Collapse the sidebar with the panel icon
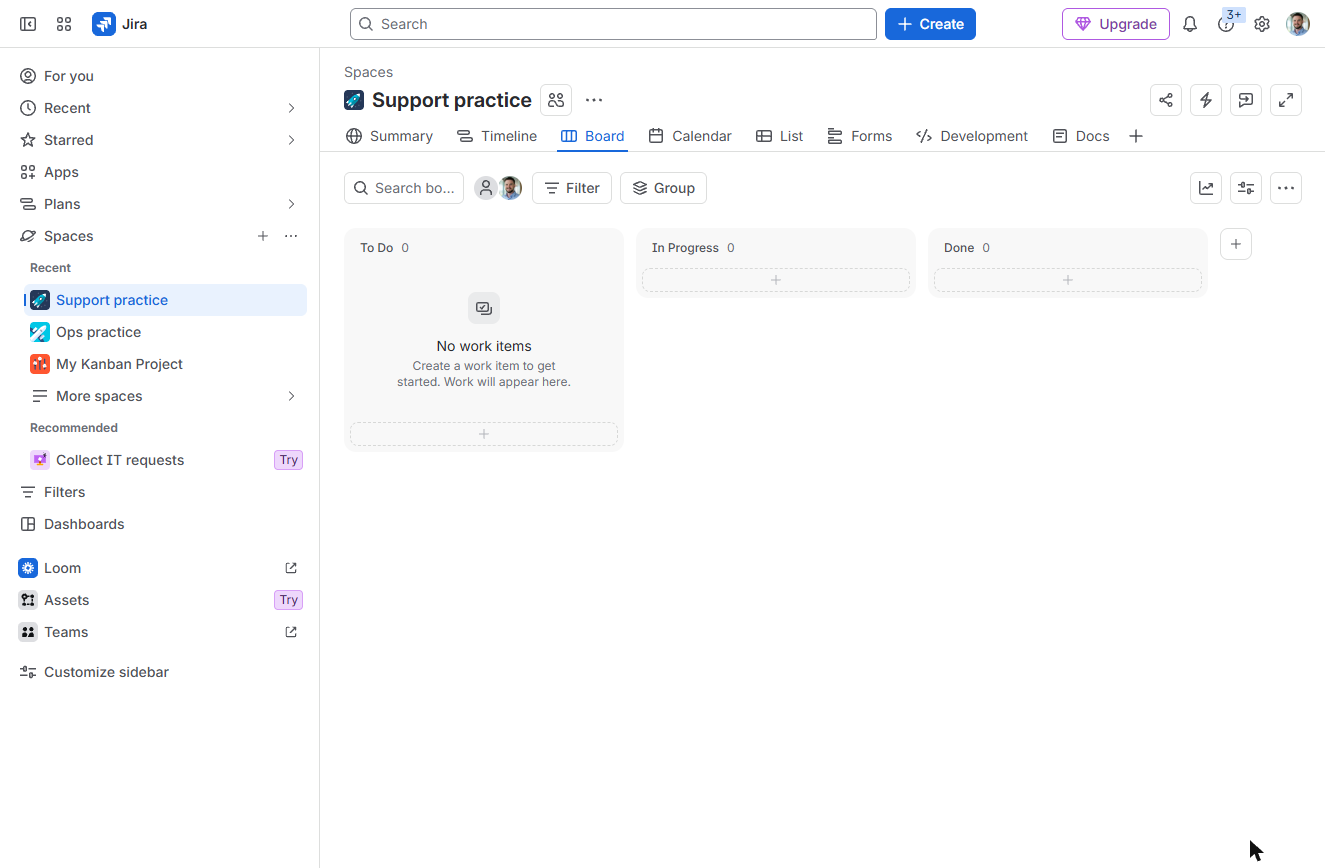 click(x=28, y=24)
